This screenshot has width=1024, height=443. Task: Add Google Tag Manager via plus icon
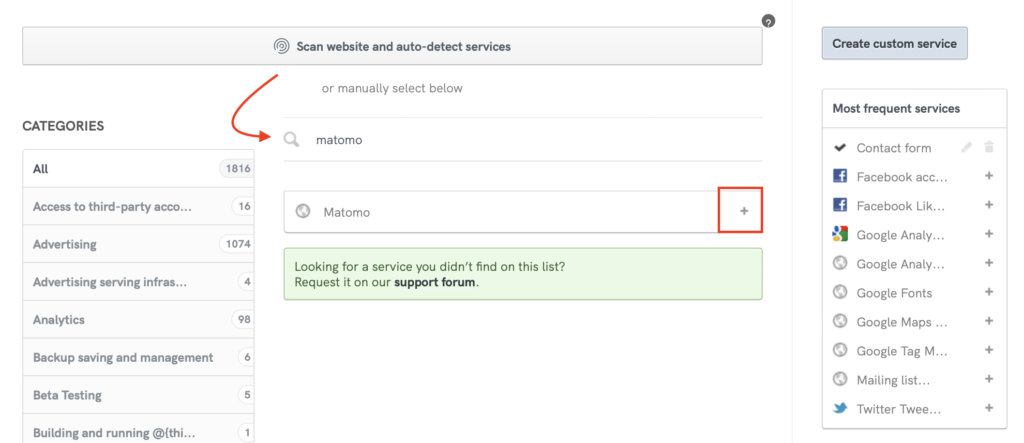click(989, 350)
